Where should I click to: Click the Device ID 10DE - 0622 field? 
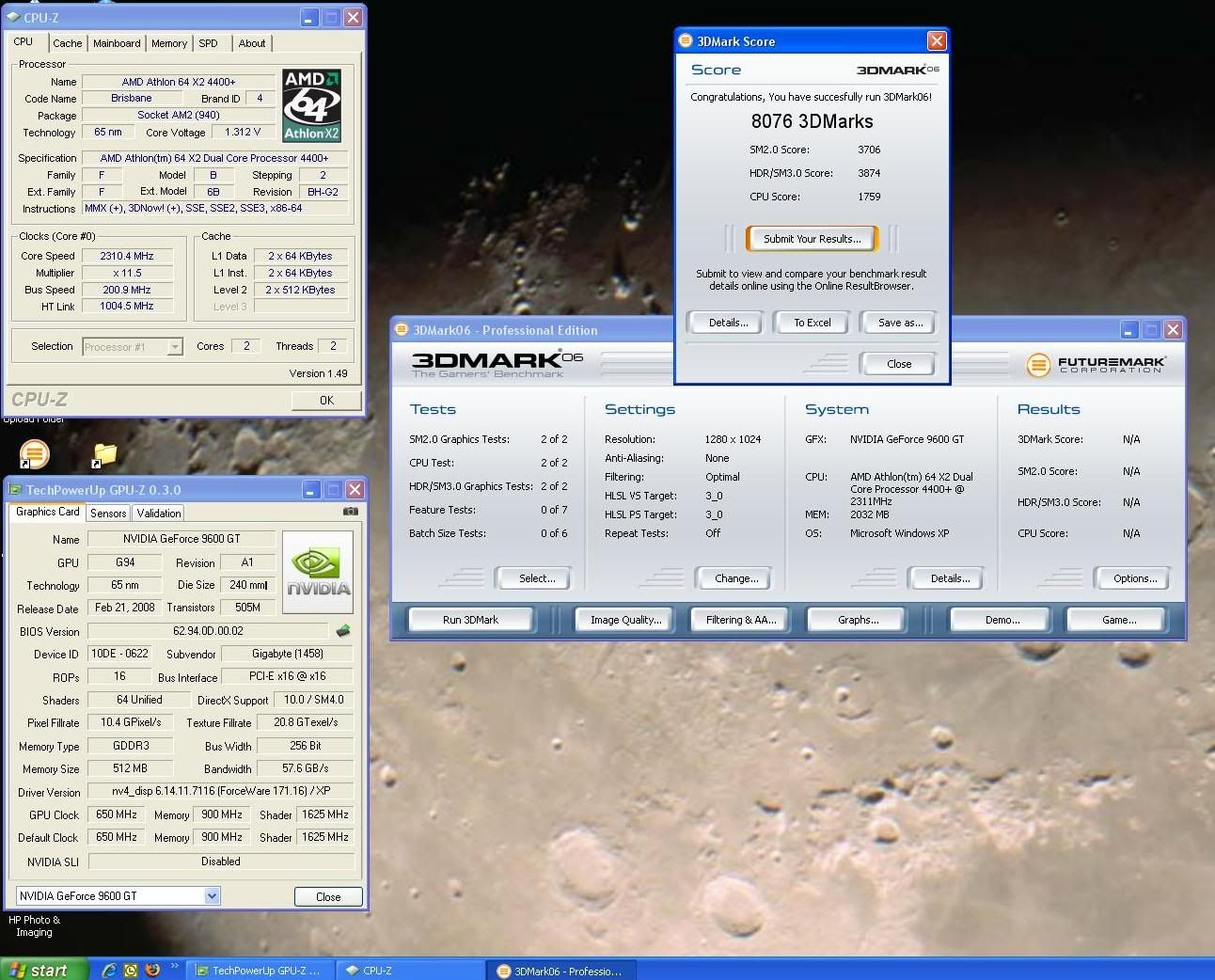119,654
